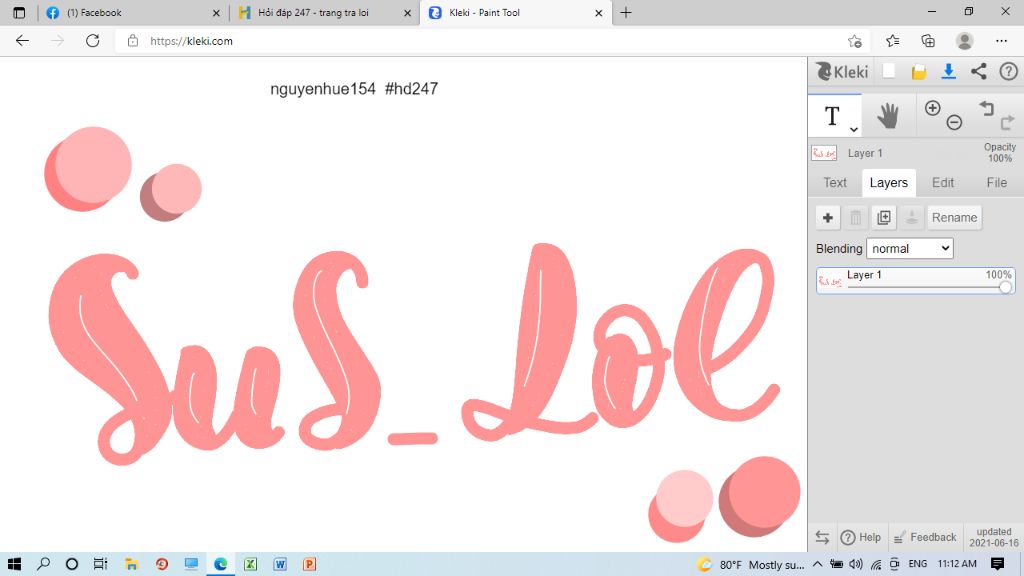1024x576 pixels.
Task: Click the Layer 1 preview thumbnail below toolbar
Action: (824, 153)
